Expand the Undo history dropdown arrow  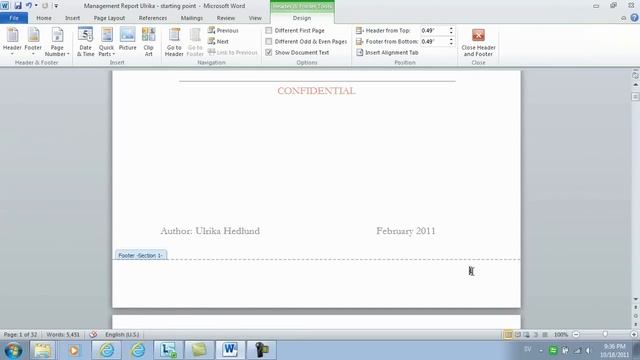(x=36, y=6)
